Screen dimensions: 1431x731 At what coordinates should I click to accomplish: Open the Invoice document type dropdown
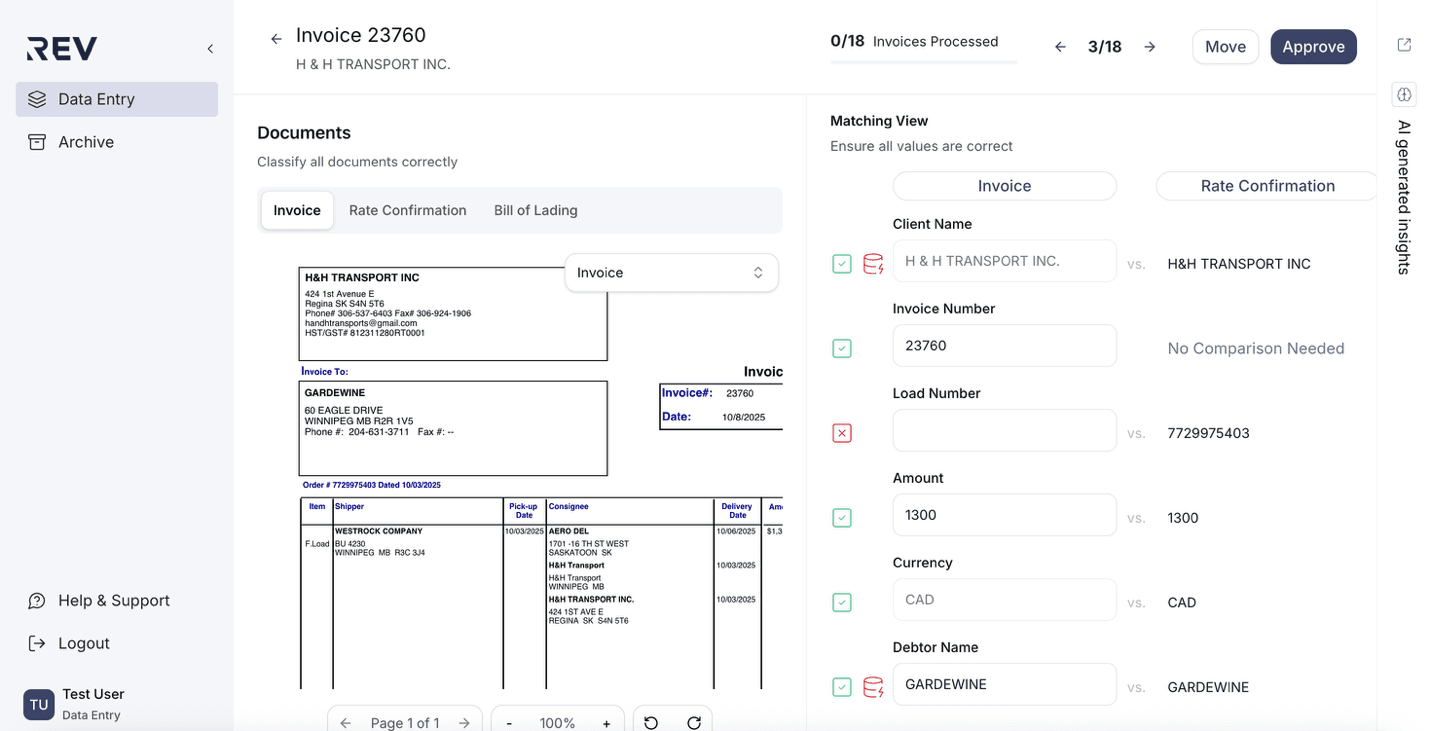tap(671, 273)
